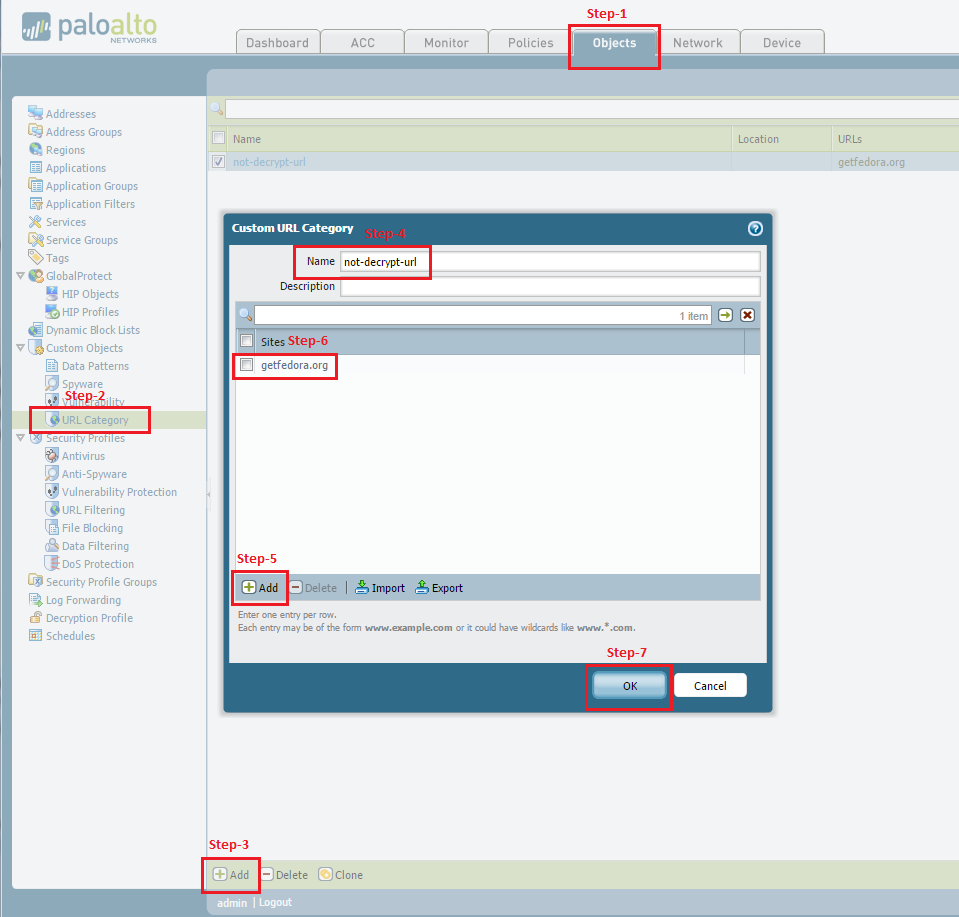The width and height of the screenshot is (959, 917).
Task: Click the dialog sites search field
Action: pyautogui.click(x=483, y=315)
